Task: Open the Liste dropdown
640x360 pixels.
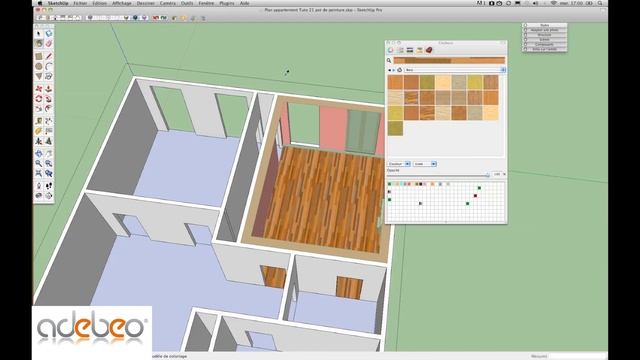Action: pos(425,164)
